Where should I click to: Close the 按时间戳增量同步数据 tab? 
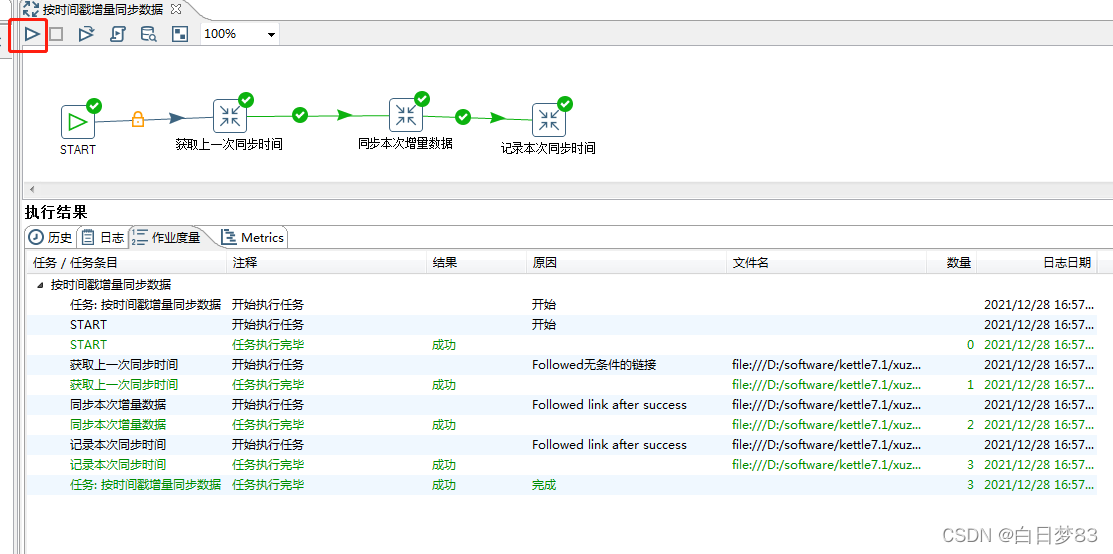tap(177, 9)
